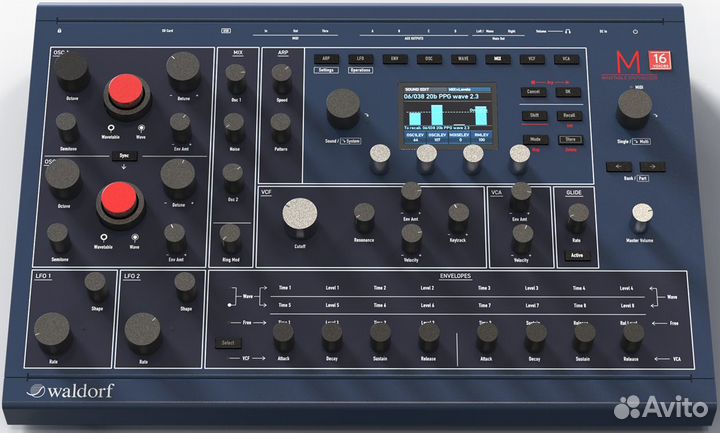Click the Ring Mod knob
This screenshot has width=720, height=433.
231,238
